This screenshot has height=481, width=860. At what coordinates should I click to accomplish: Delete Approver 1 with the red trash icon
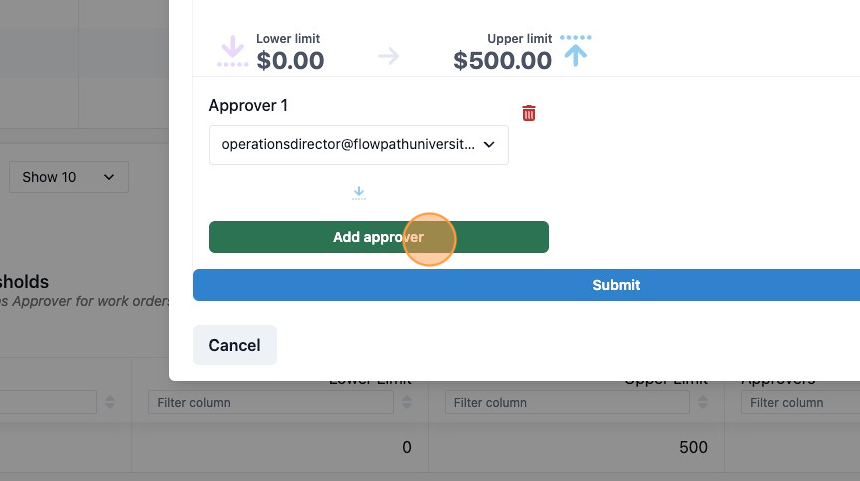[529, 113]
